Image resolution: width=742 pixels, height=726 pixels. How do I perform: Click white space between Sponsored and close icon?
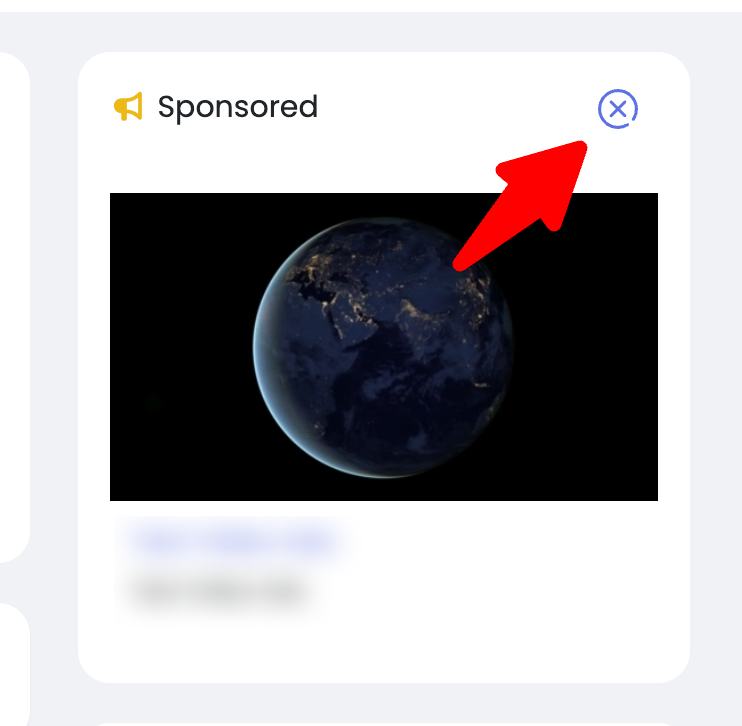(458, 108)
